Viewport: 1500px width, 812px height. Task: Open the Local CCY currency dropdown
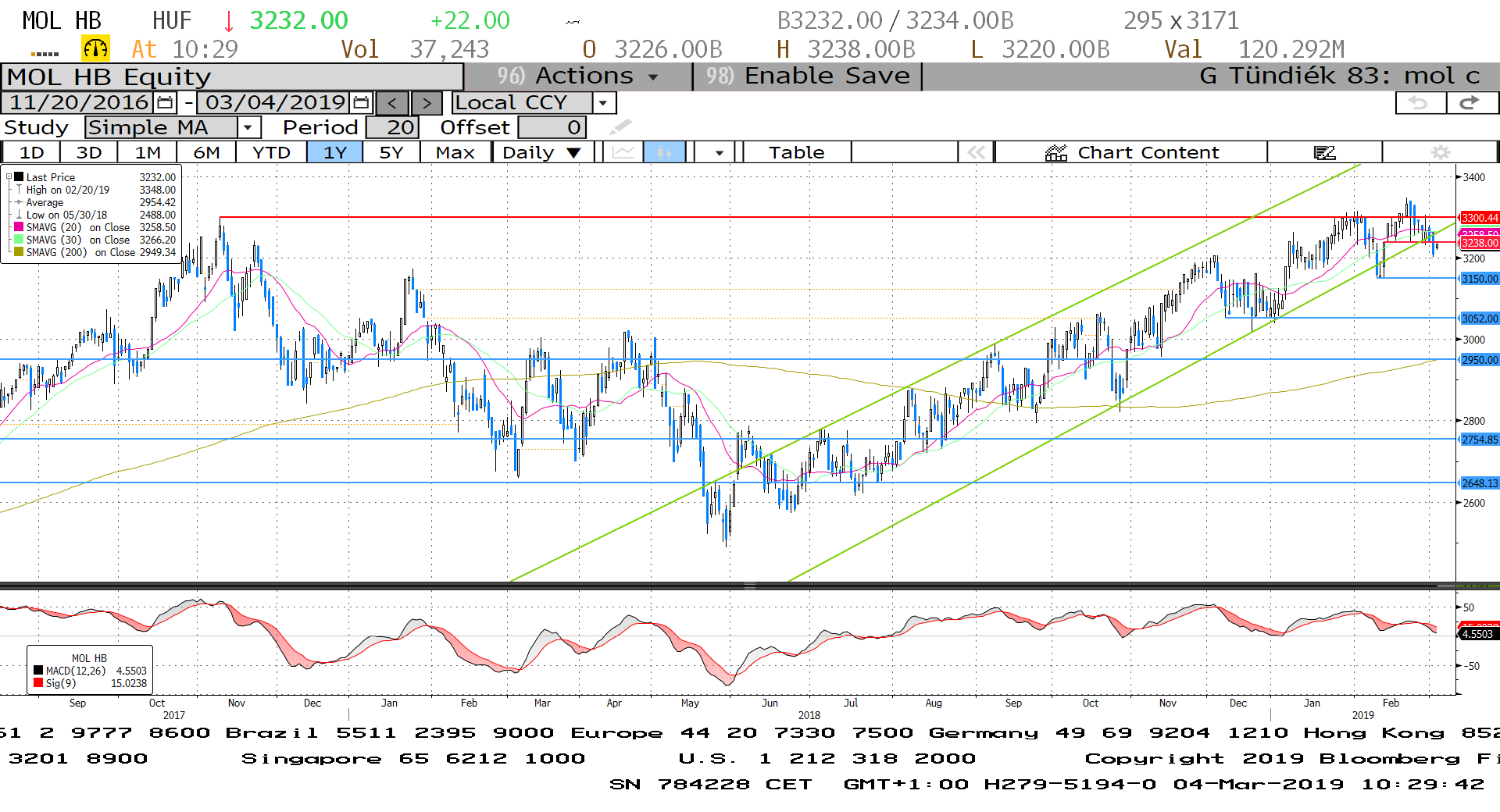602,103
